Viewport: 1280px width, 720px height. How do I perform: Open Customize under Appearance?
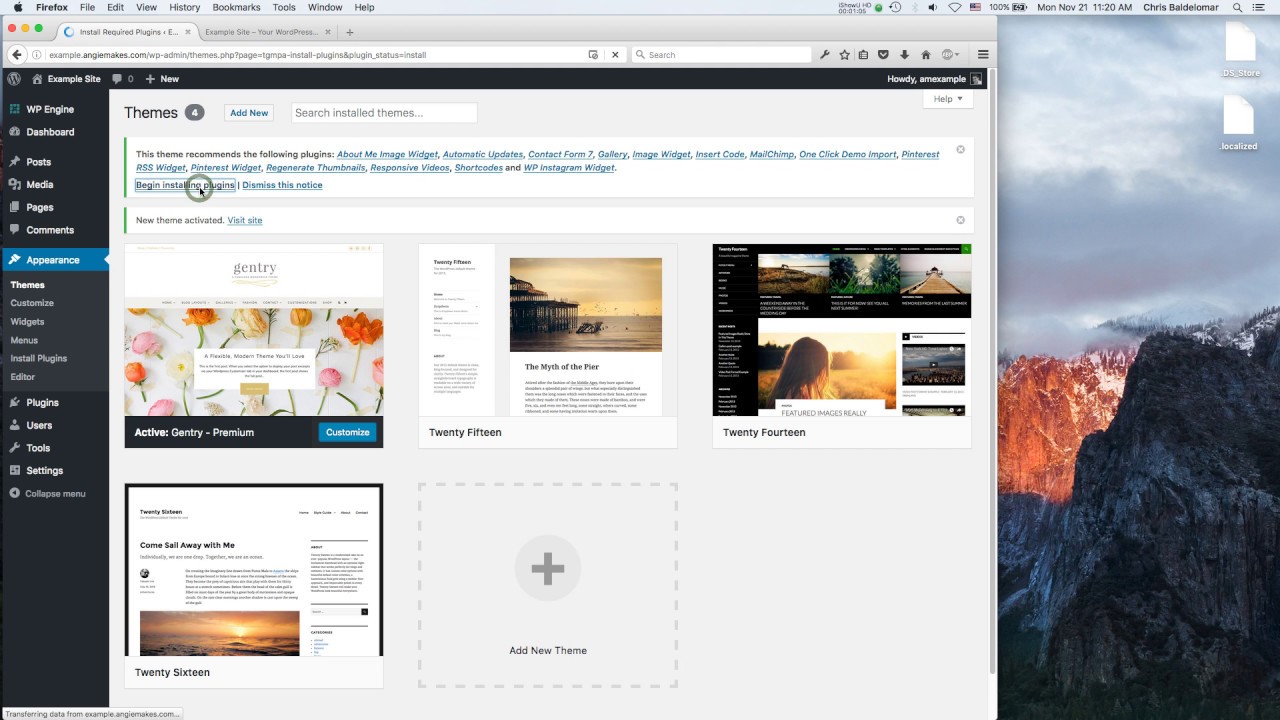32,303
